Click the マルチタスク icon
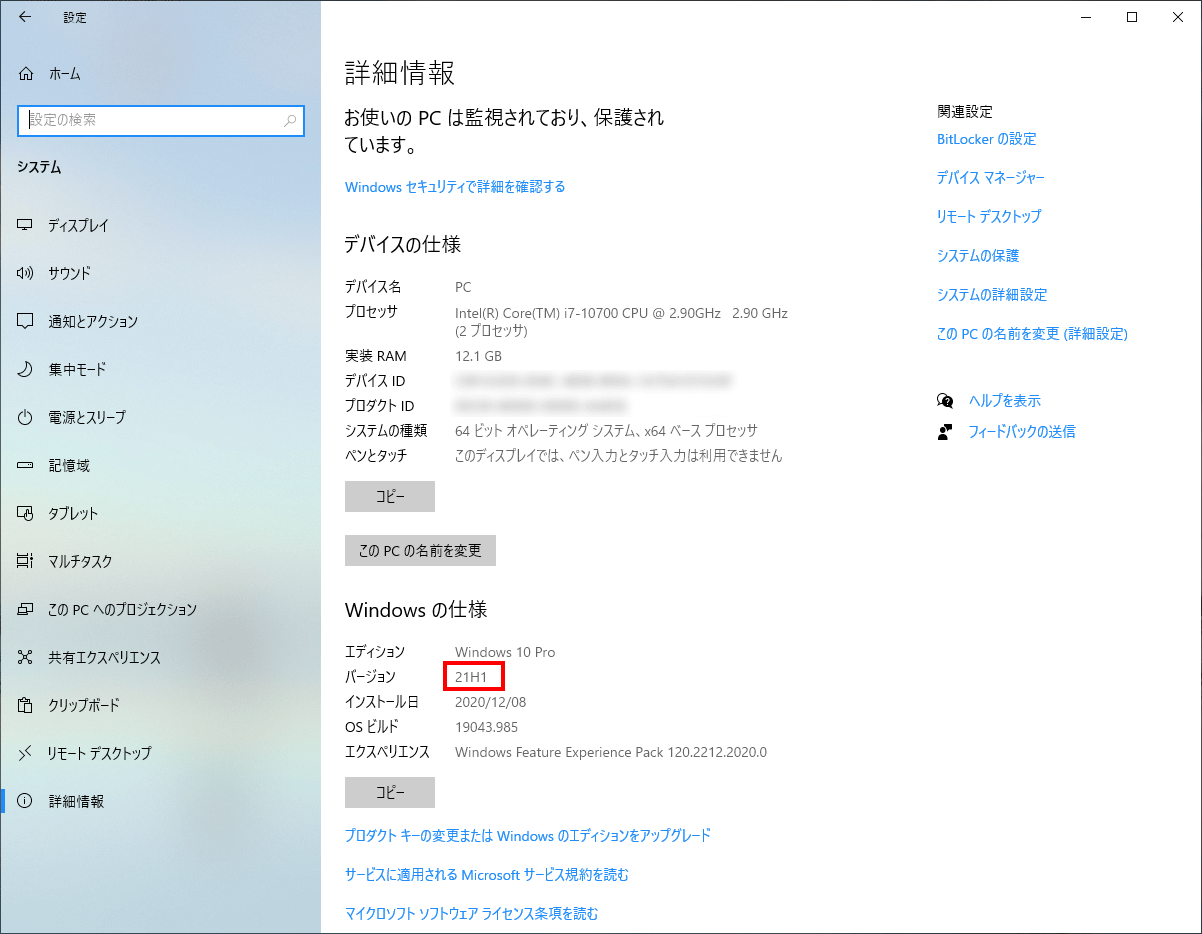Screen dimensions: 1202x934 click(26, 561)
